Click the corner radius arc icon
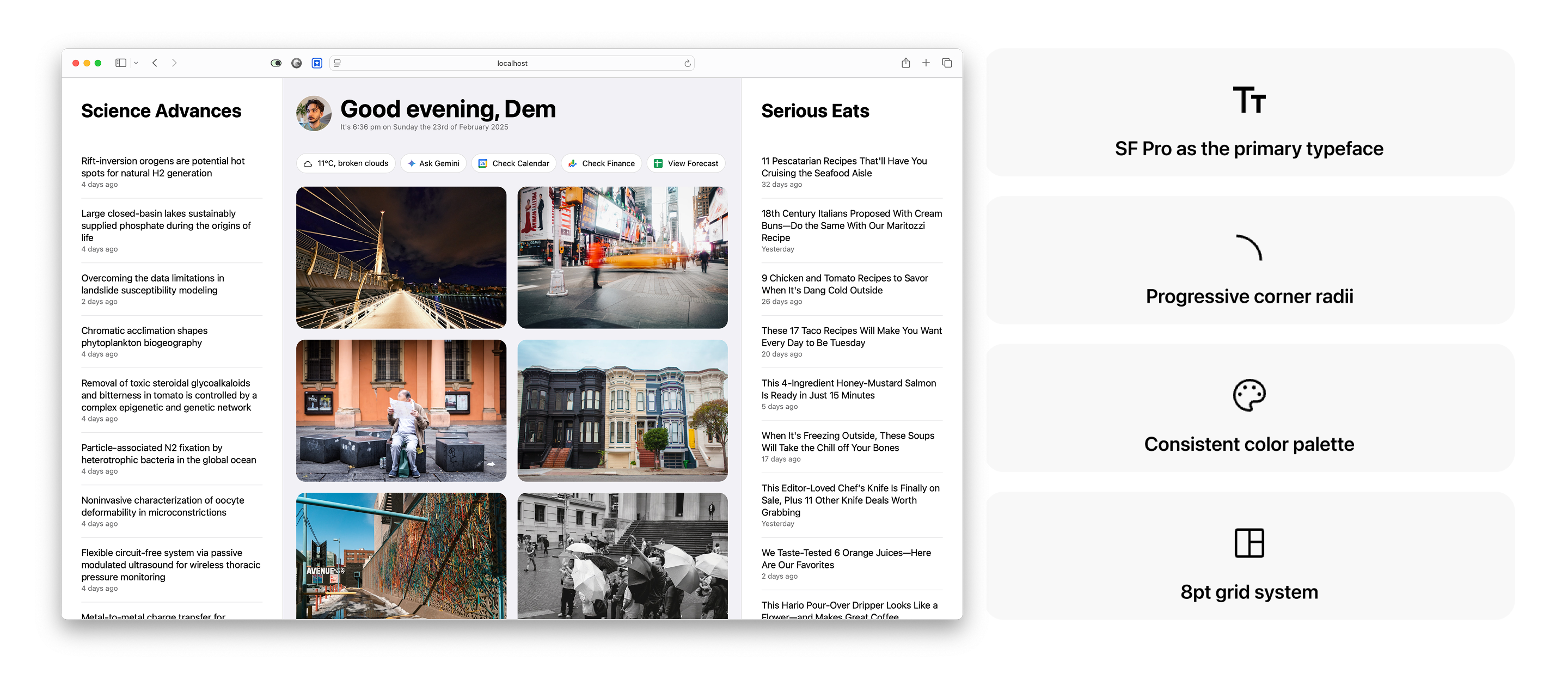Image resolution: width=1568 pixels, height=686 pixels. pyautogui.click(x=1249, y=247)
